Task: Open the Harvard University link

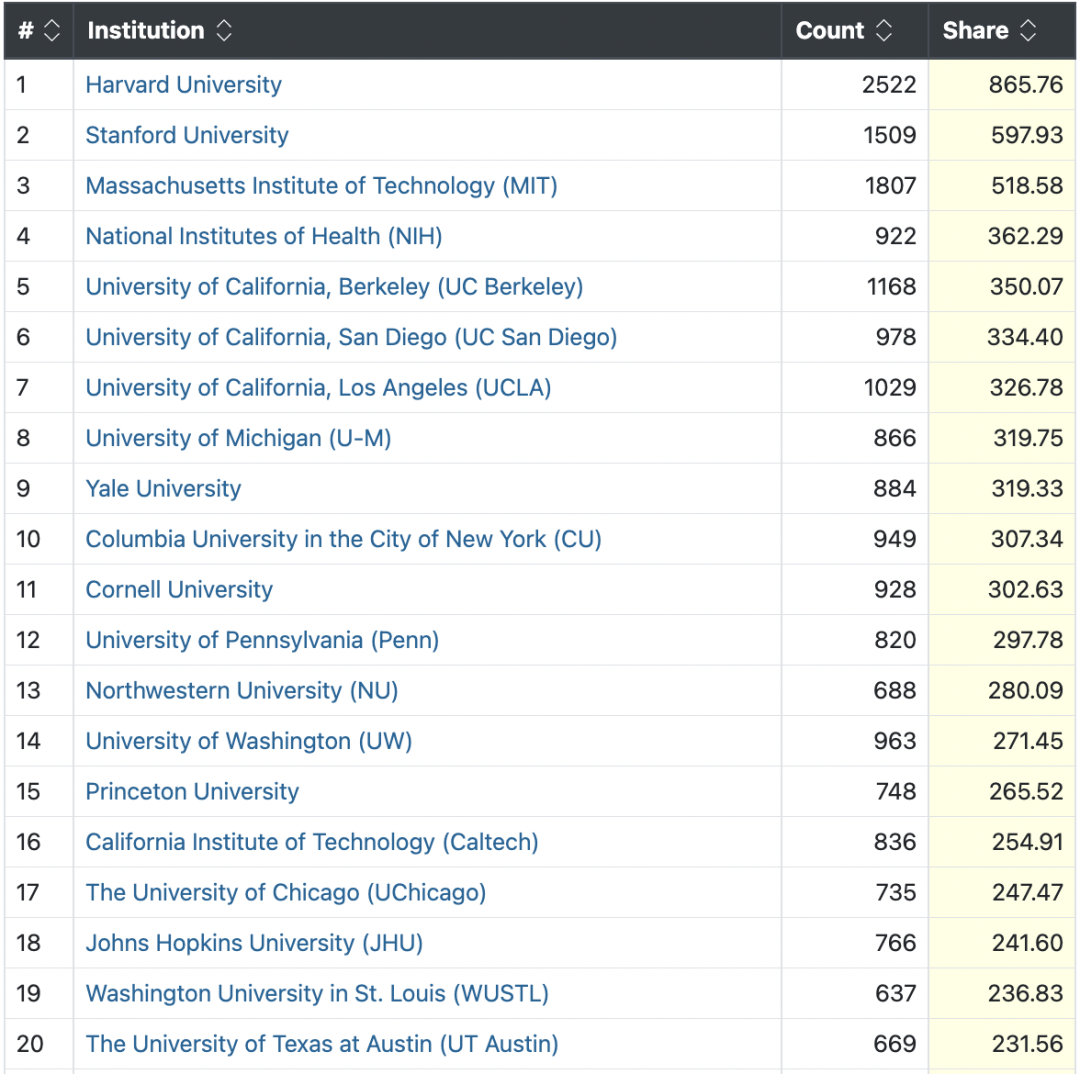Action: click(x=183, y=85)
